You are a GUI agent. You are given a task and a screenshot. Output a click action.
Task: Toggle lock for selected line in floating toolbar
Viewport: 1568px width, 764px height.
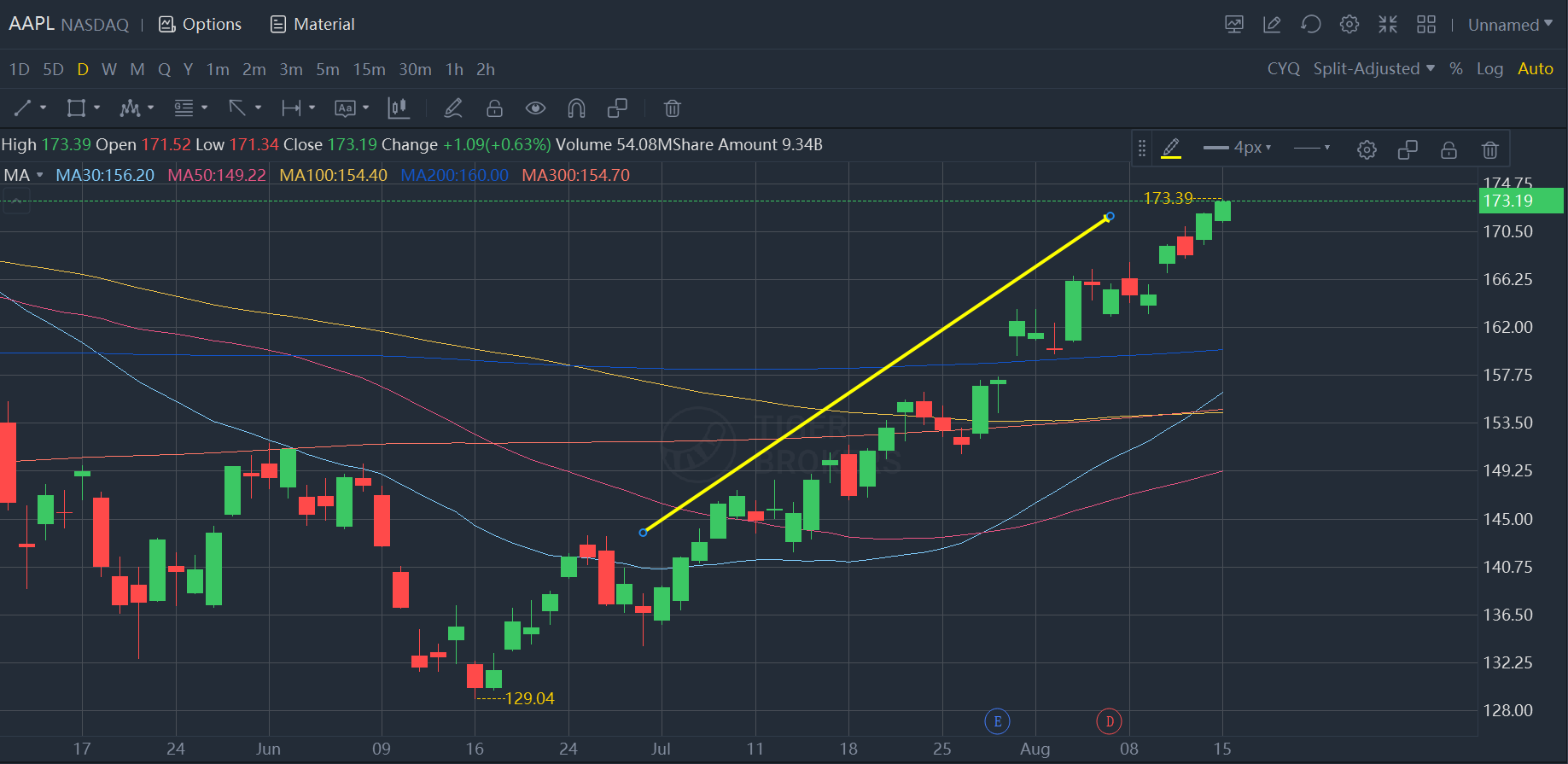1449,149
